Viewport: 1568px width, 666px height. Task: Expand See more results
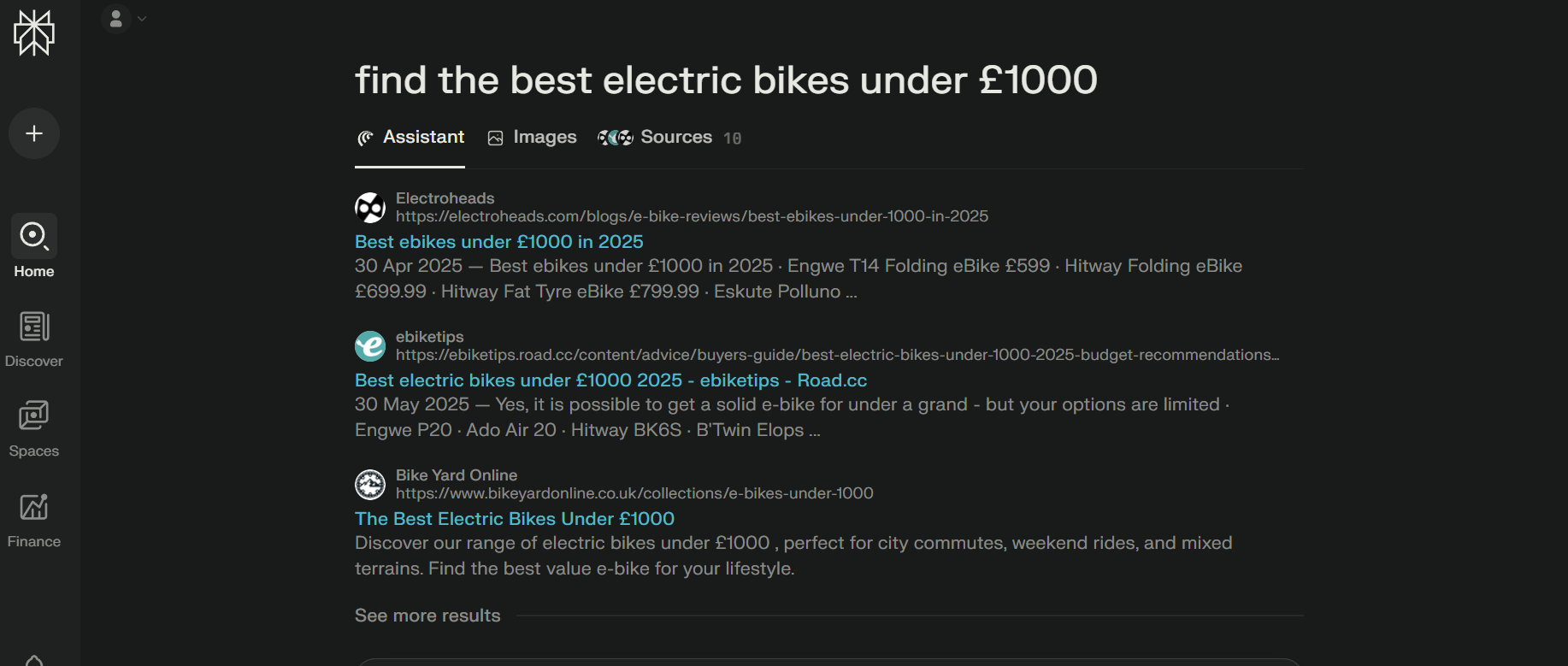(x=427, y=616)
